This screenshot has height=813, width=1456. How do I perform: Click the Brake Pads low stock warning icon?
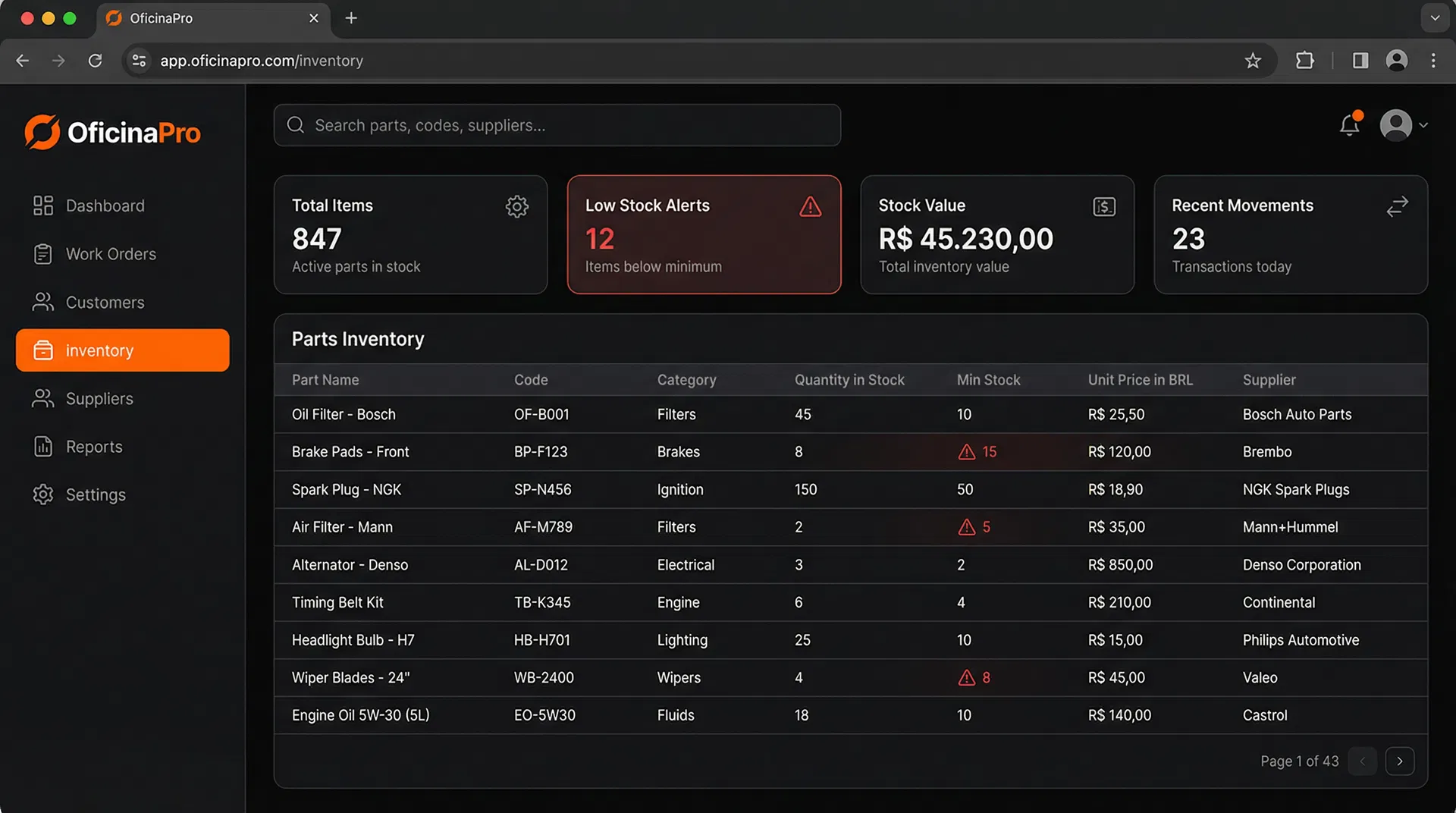pyautogui.click(x=966, y=452)
